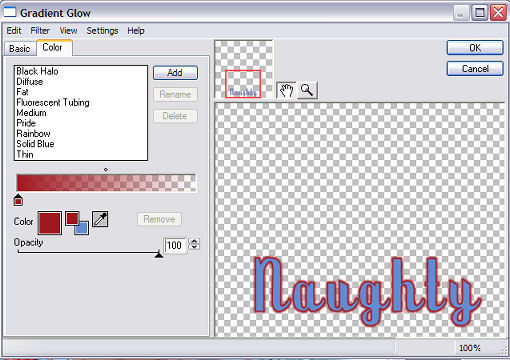Click the gradient midpoint diamond marker

pyautogui.click(x=106, y=169)
